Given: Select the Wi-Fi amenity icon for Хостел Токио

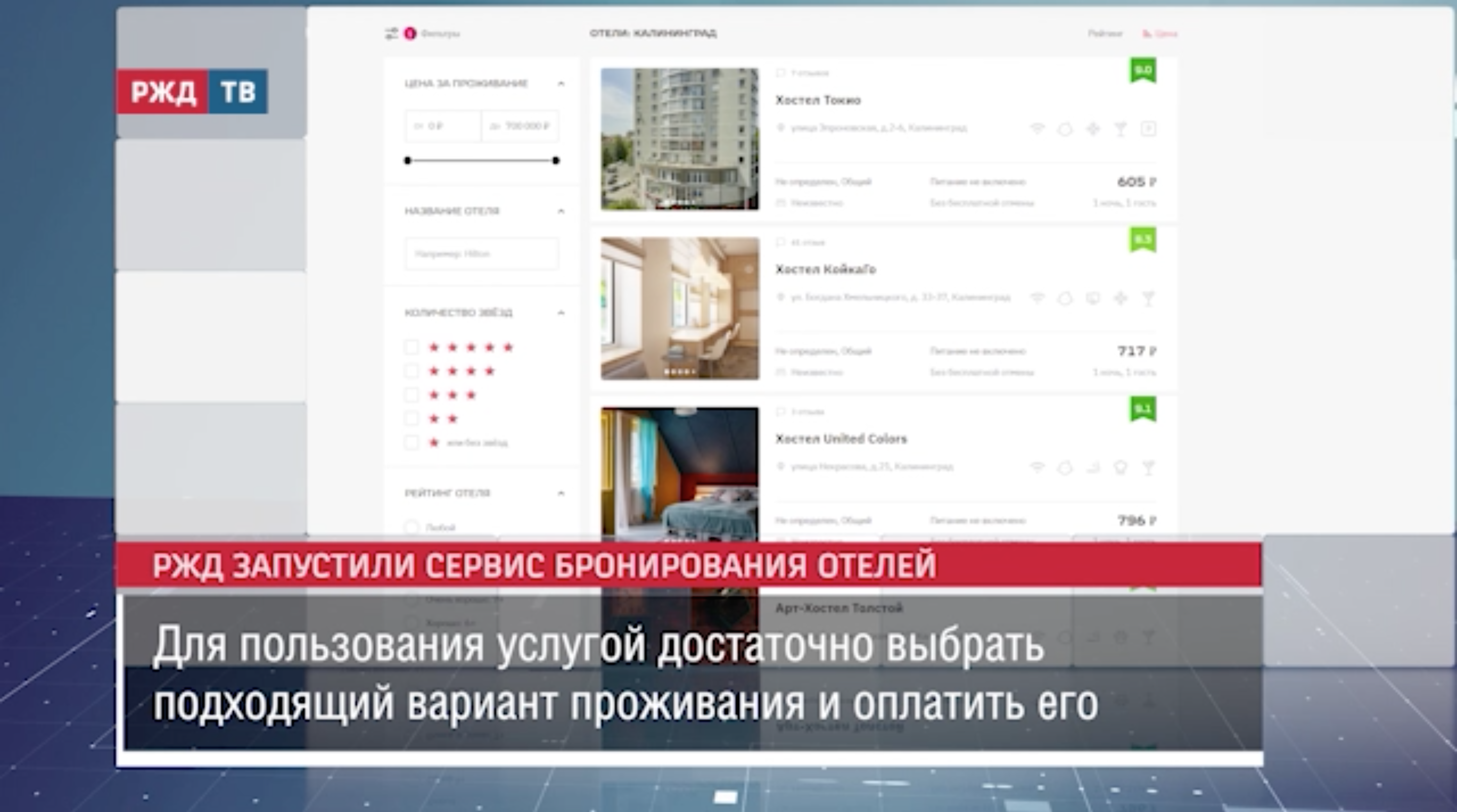Looking at the screenshot, I should tap(1037, 128).
